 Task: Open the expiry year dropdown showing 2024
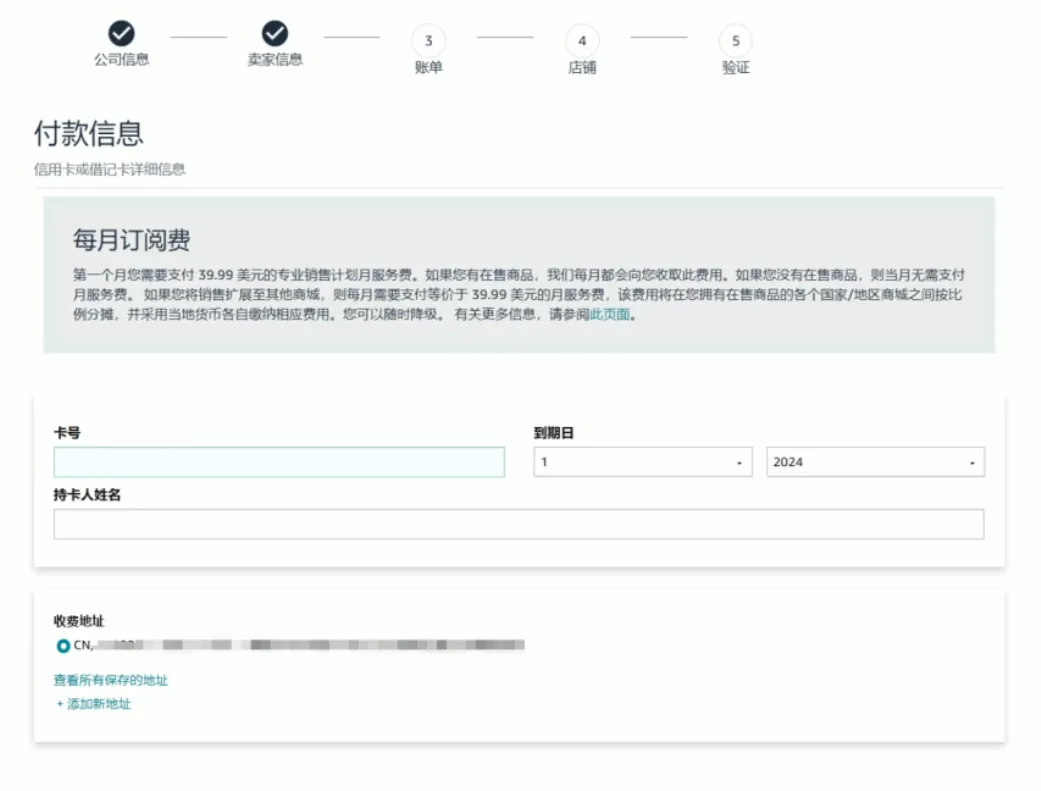click(875, 462)
